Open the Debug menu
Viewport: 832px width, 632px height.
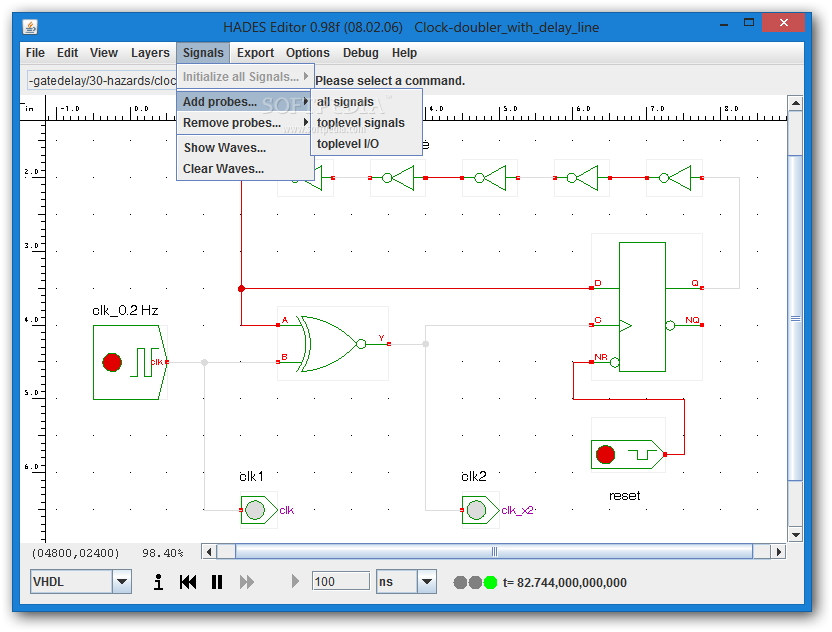coord(361,53)
